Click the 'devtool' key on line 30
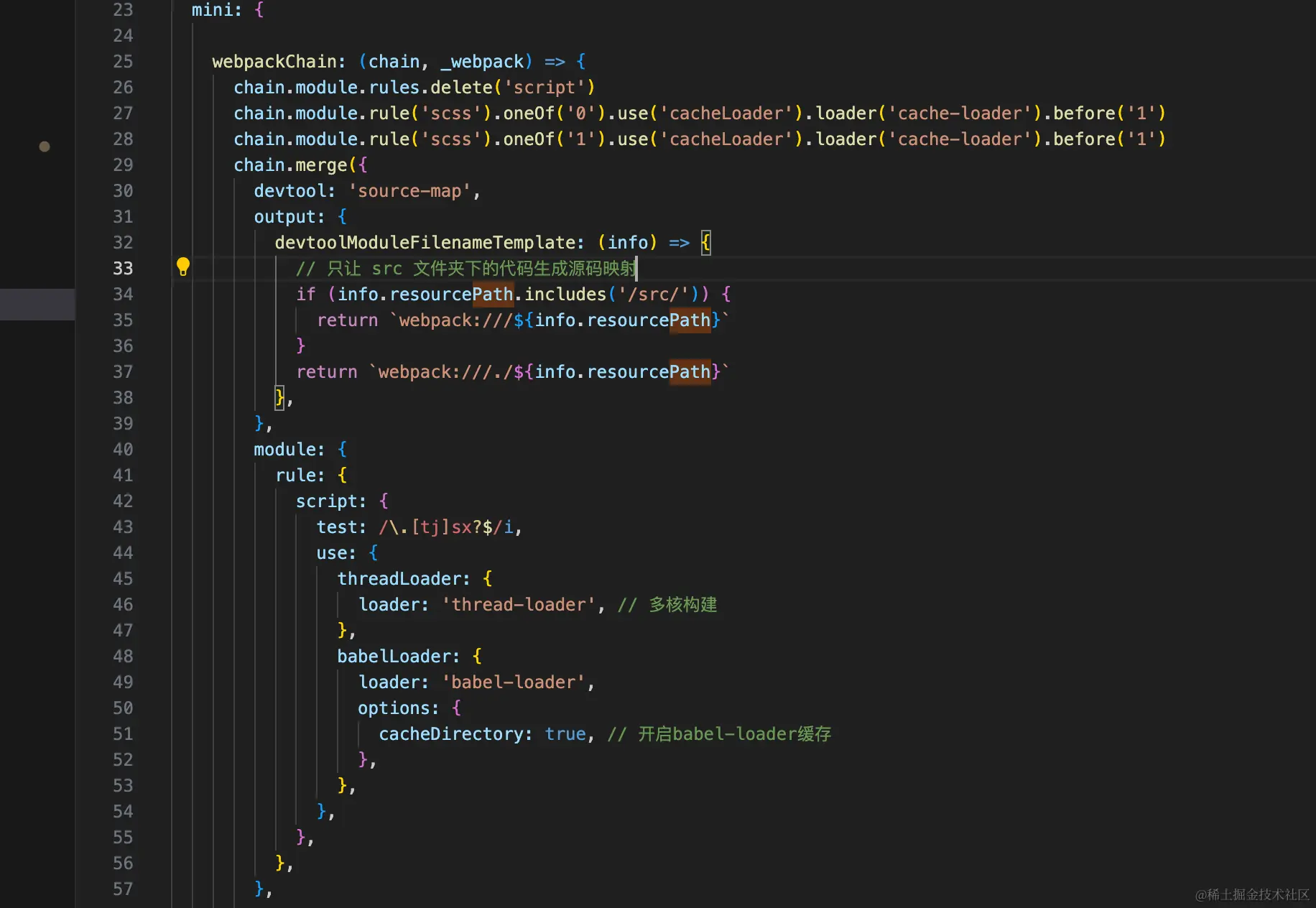 289,191
